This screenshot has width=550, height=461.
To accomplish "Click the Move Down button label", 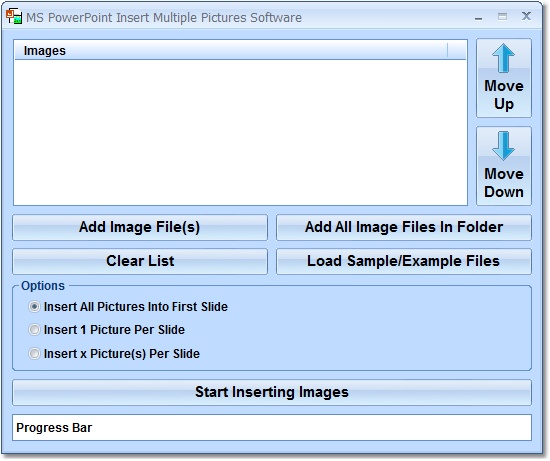I will [x=504, y=183].
